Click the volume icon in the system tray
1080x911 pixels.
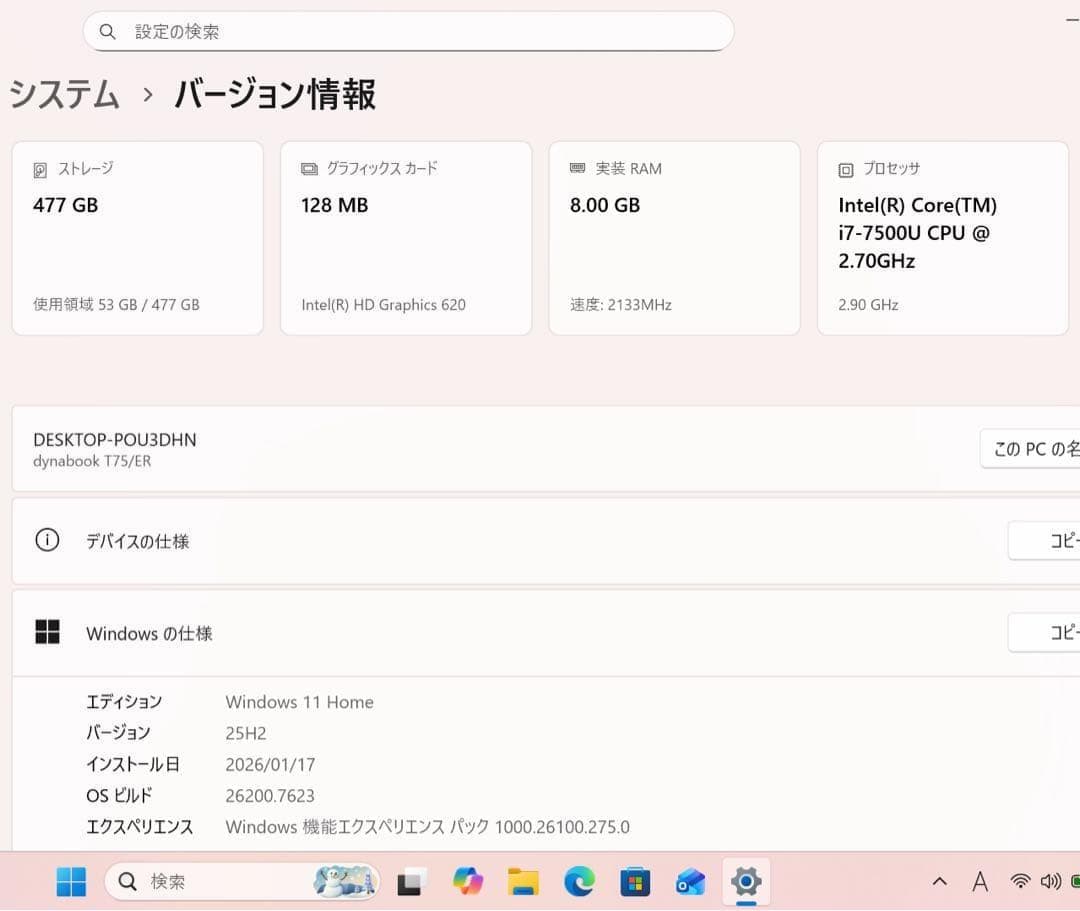tap(1051, 882)
